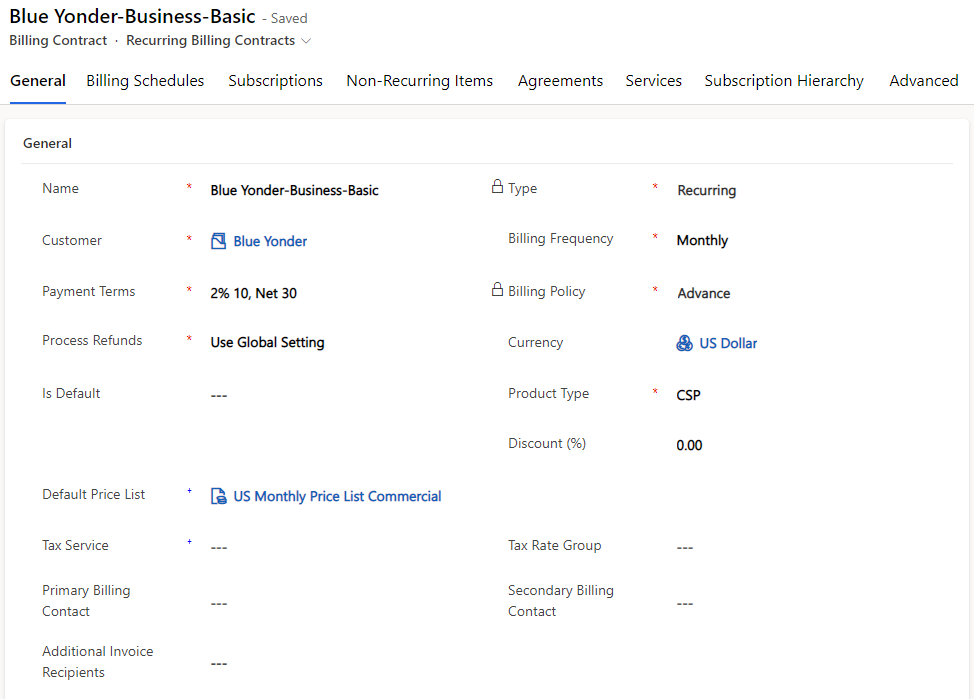Open the Payment Terms 2% 10, Net 30 field
Image resolution: width=974 pixels, height=699 pixels.
click(253, 293)
